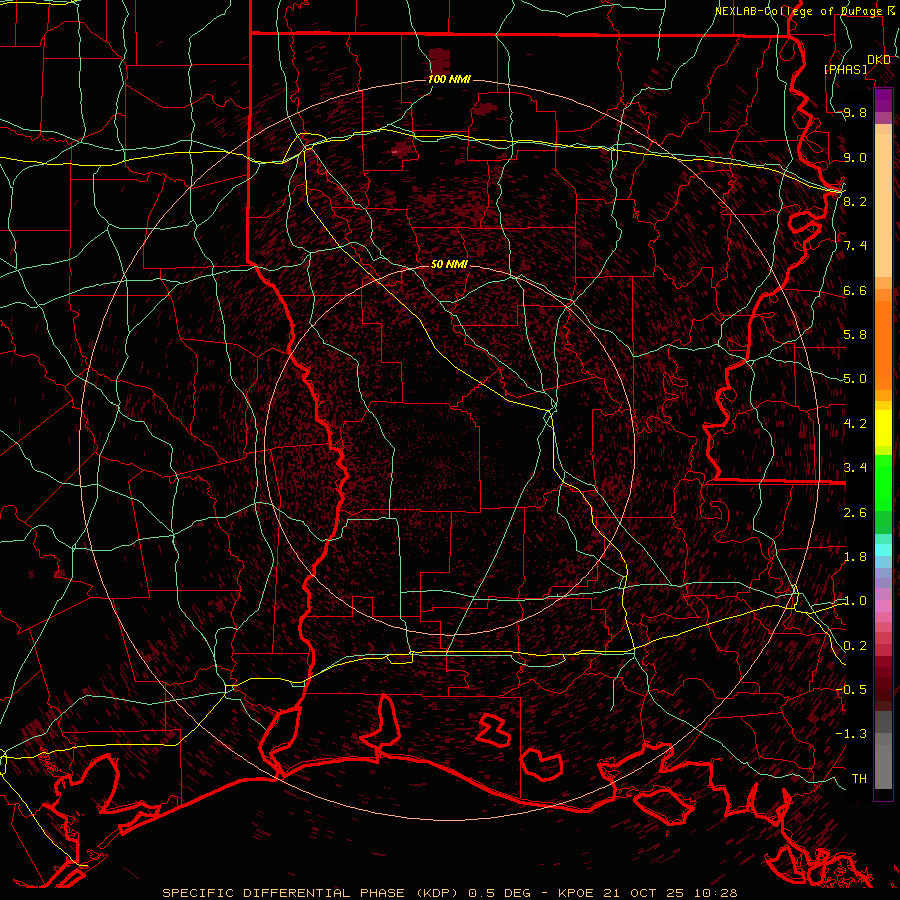The width and height of the screenshot is (900, 900).
Task: Click the 5.8 value on the color scale
Action: (x=855, y=335)
